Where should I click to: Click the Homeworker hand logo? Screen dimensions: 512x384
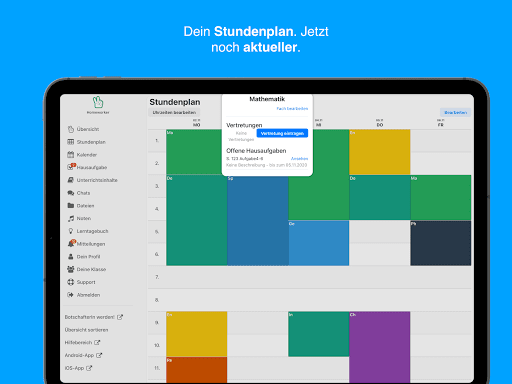coord(98,102)
